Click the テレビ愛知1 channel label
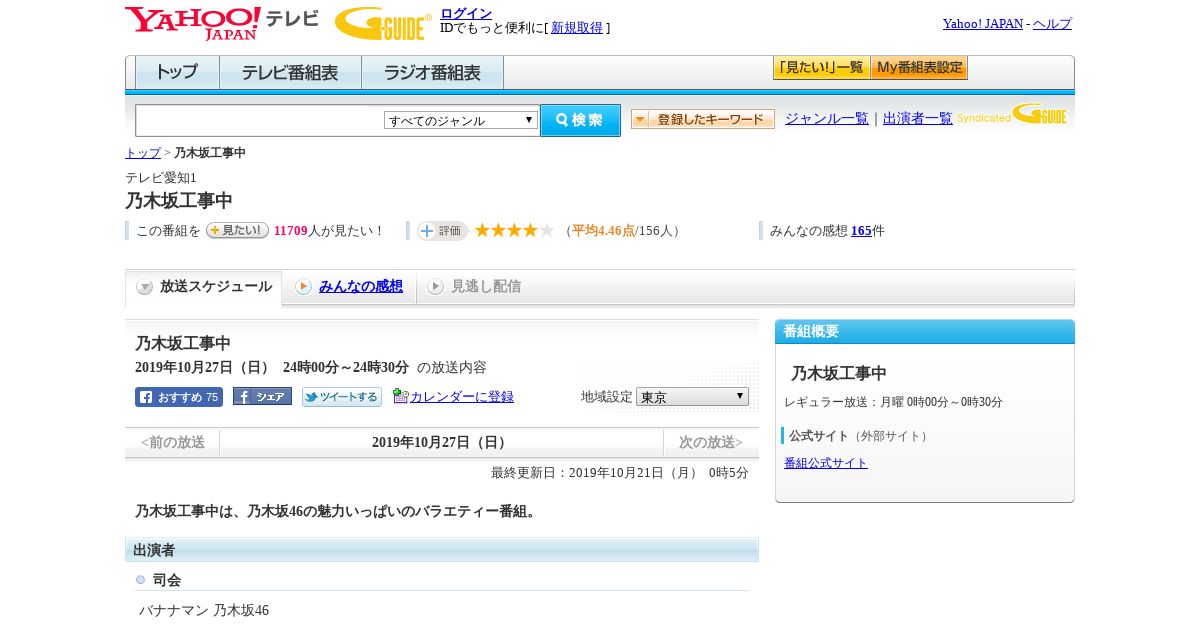The height and width of the screenshot is (630, 1200). point(161,178)
